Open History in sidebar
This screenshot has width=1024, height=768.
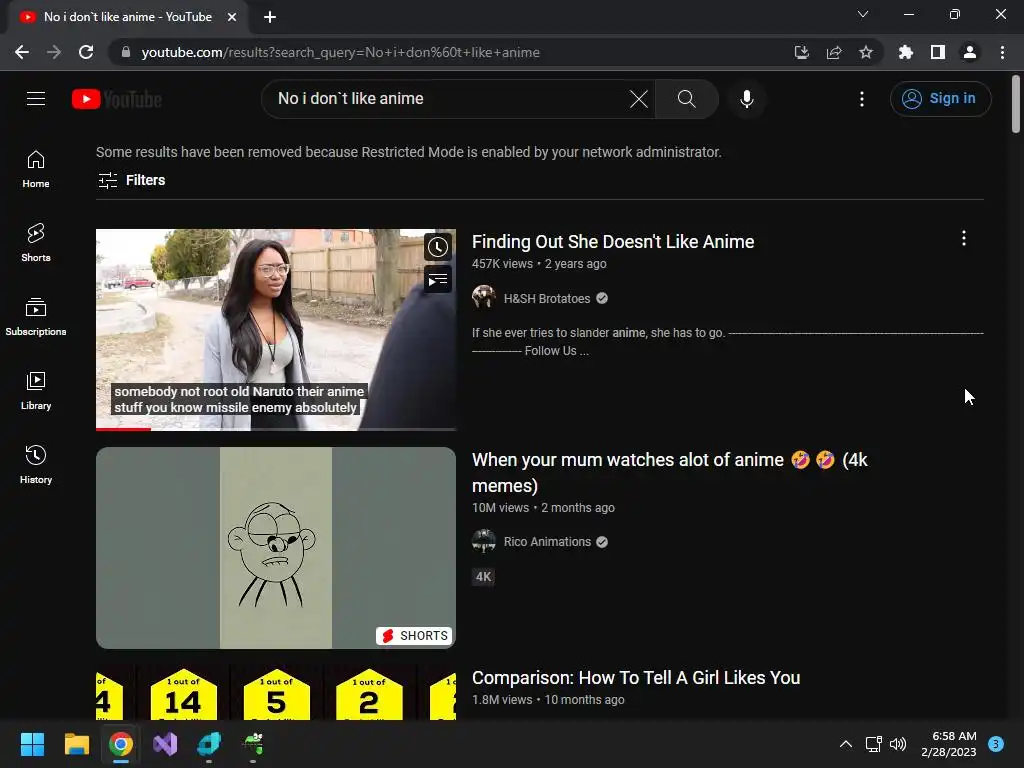coord(36,464)
